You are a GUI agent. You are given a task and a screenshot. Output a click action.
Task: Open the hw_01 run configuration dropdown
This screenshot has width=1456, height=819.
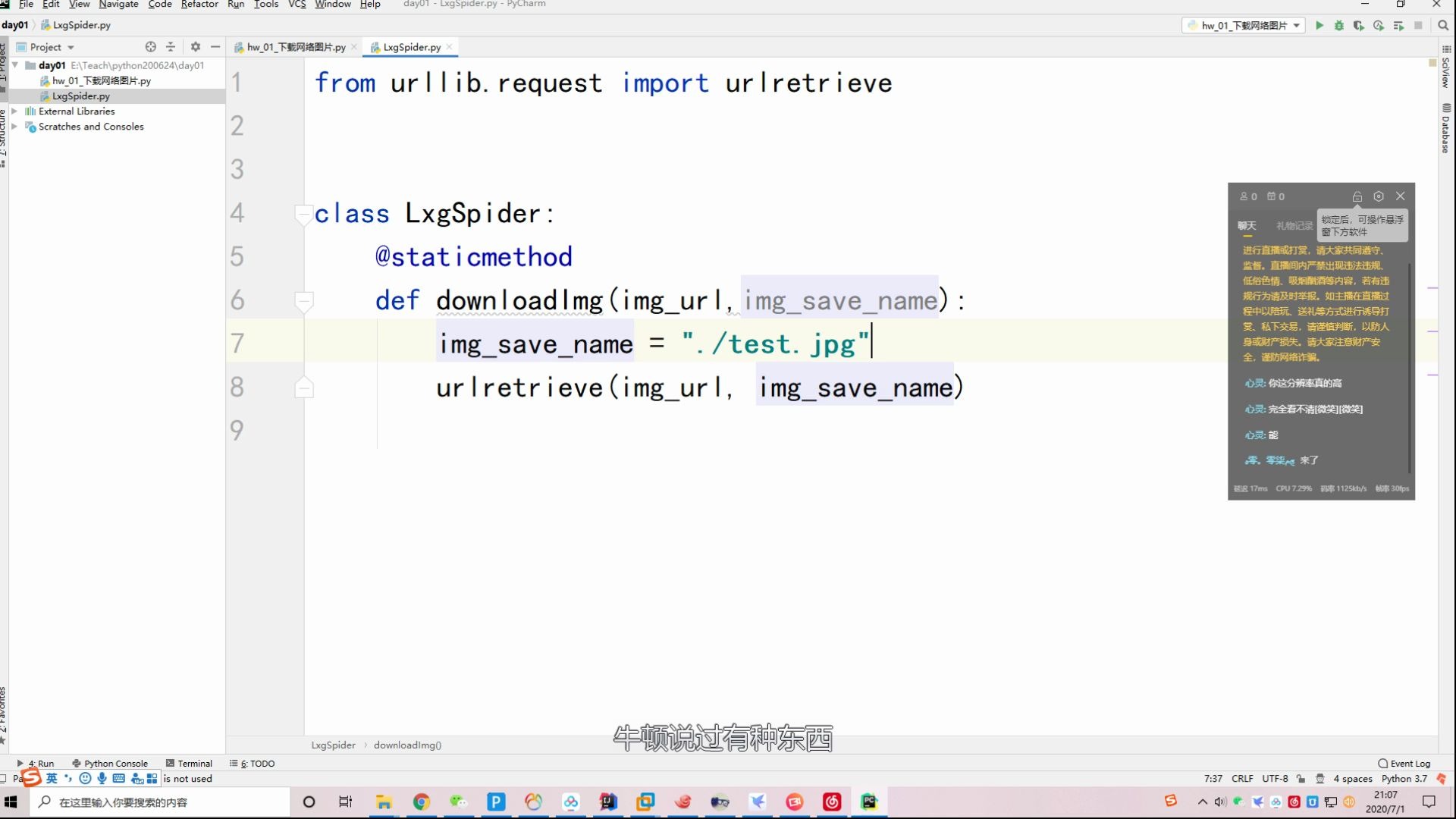tap(1244, 26)
